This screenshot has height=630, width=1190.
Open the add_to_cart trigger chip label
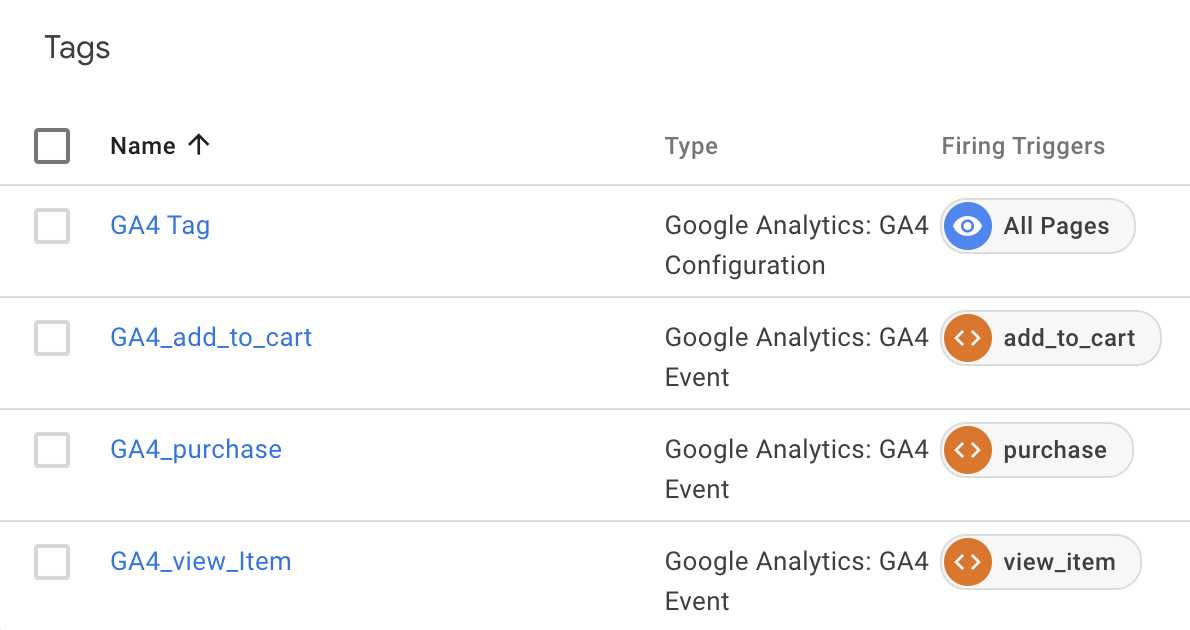coord(1069,339)
